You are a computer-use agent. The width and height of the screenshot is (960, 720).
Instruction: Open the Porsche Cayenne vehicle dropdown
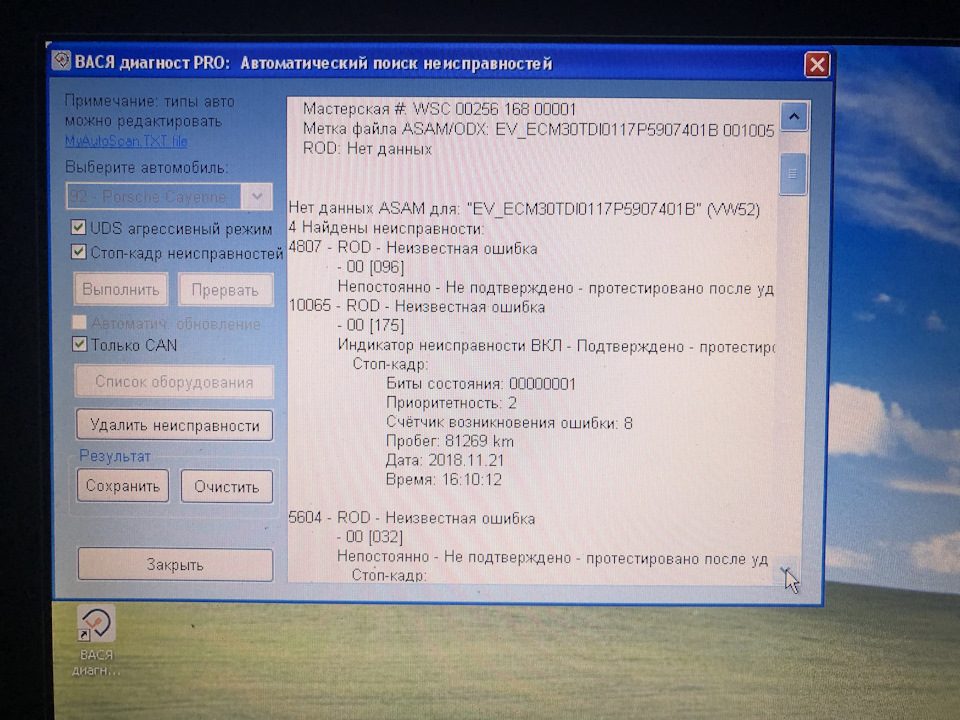point(257,197)
